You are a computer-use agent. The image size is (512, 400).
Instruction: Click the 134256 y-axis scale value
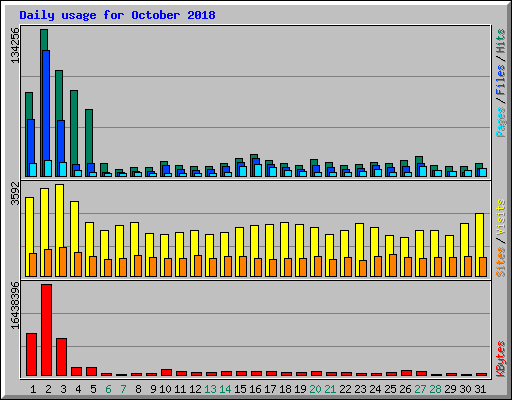tap(15, 45)
